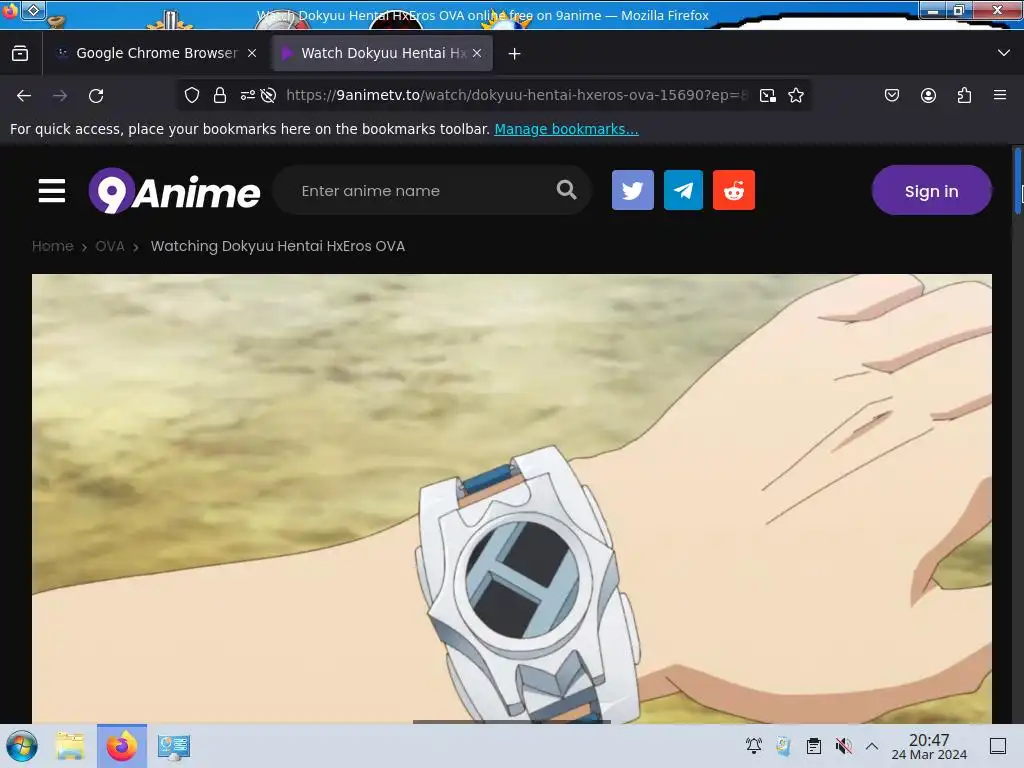The width and height of the screenshot is (1024, 768).
Task: Toggle the pin-on-all-desktops title bar icon
Action: [x=34, y=10]
